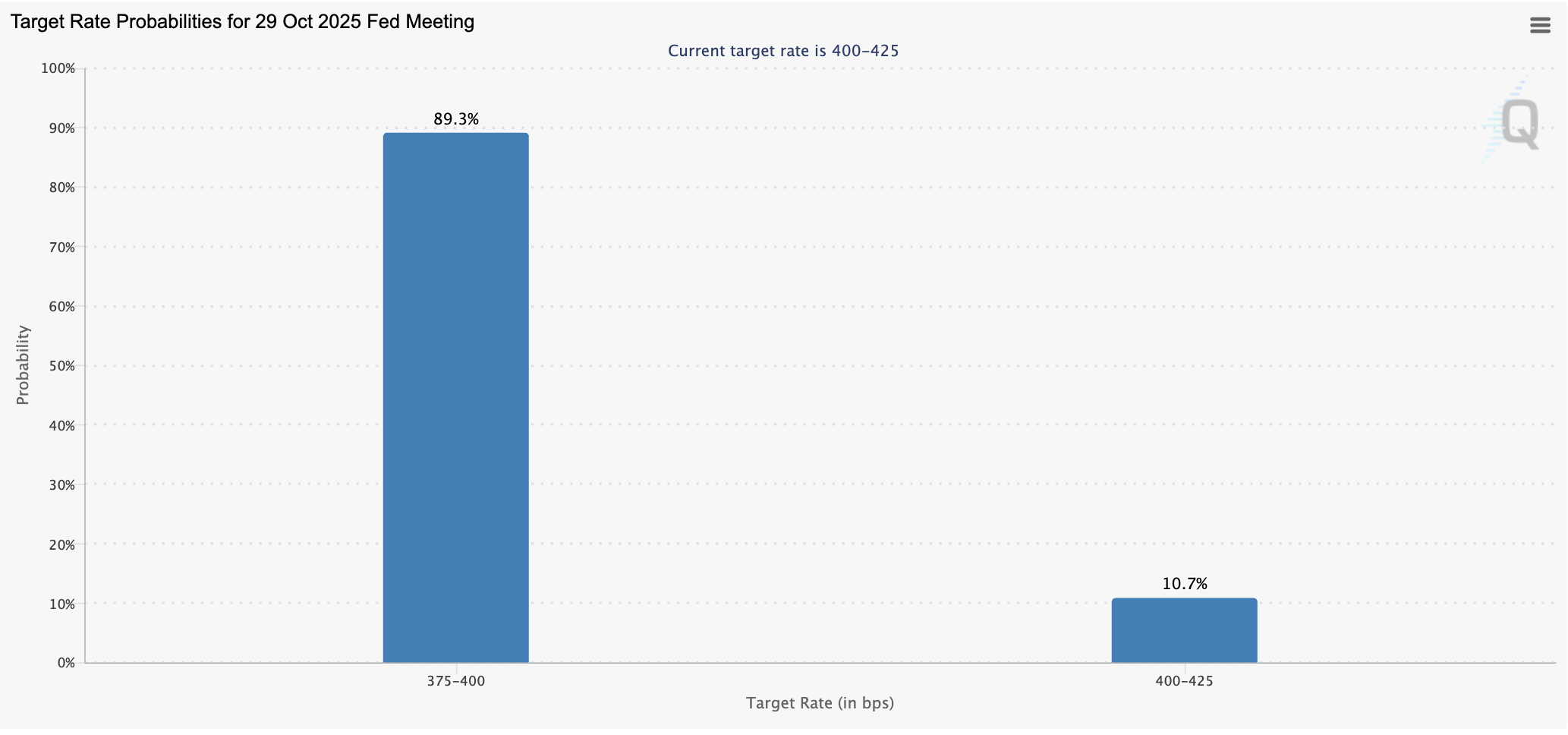Select the 400–425 probability bar
1568x735 pixels.
(x=1184, y=630)
